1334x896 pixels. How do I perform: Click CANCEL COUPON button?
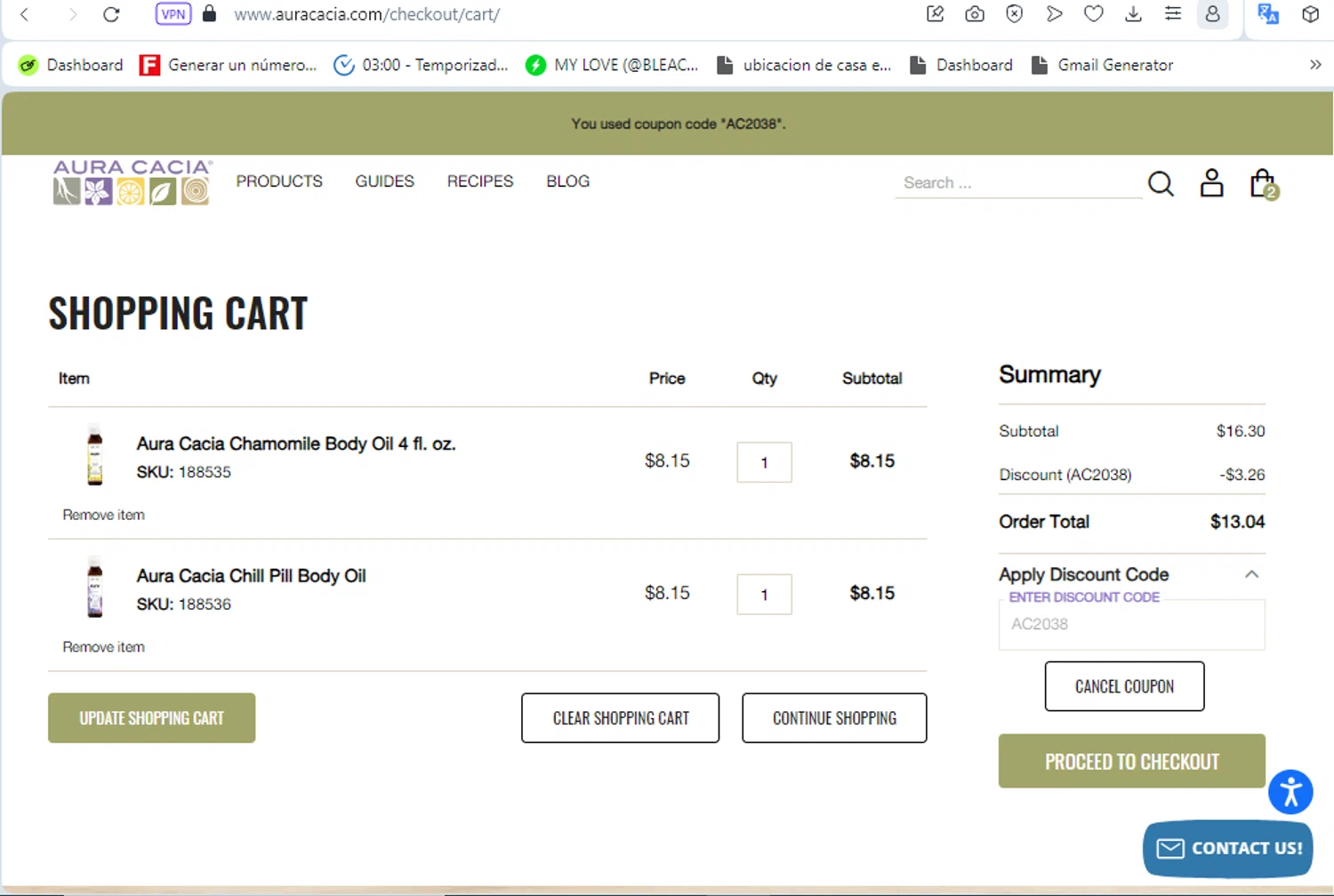tap(1124, 686)
